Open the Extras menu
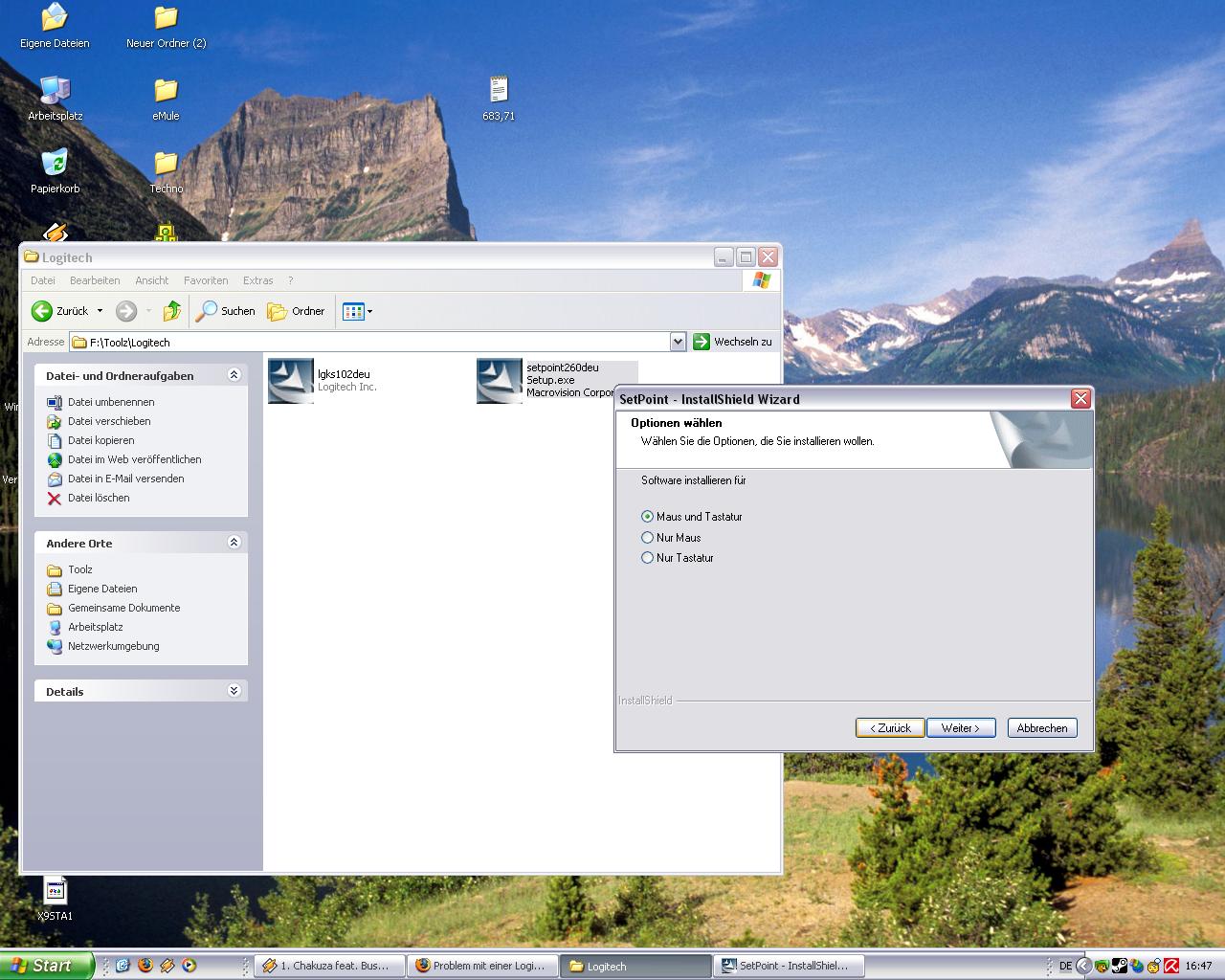Screen dimensions: 1225x980 pyautogui.click(x=257, y=280)
